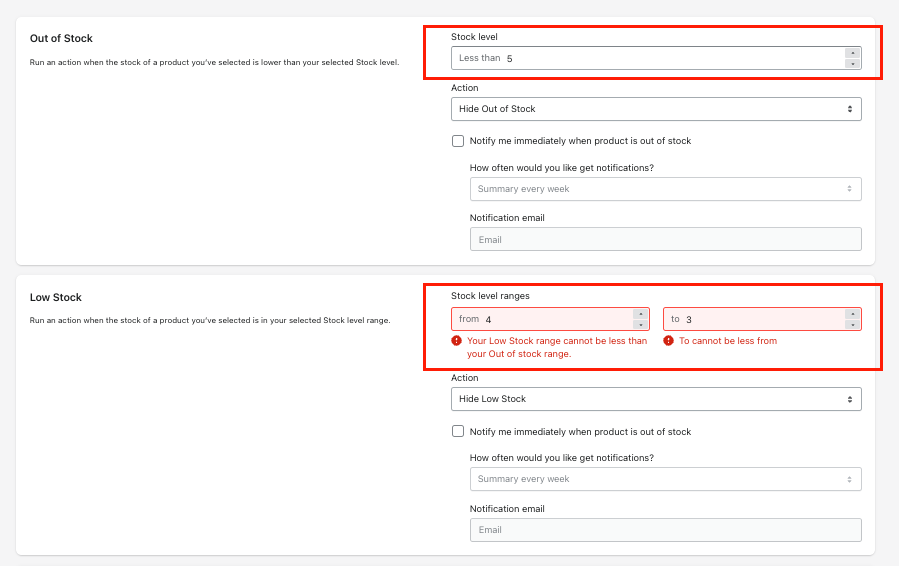Image resolution: width=899 pixels, height=566 pixels.
Task: Expand Low Stock notification frequency dropdown
Action: click(x=665, y=479)
